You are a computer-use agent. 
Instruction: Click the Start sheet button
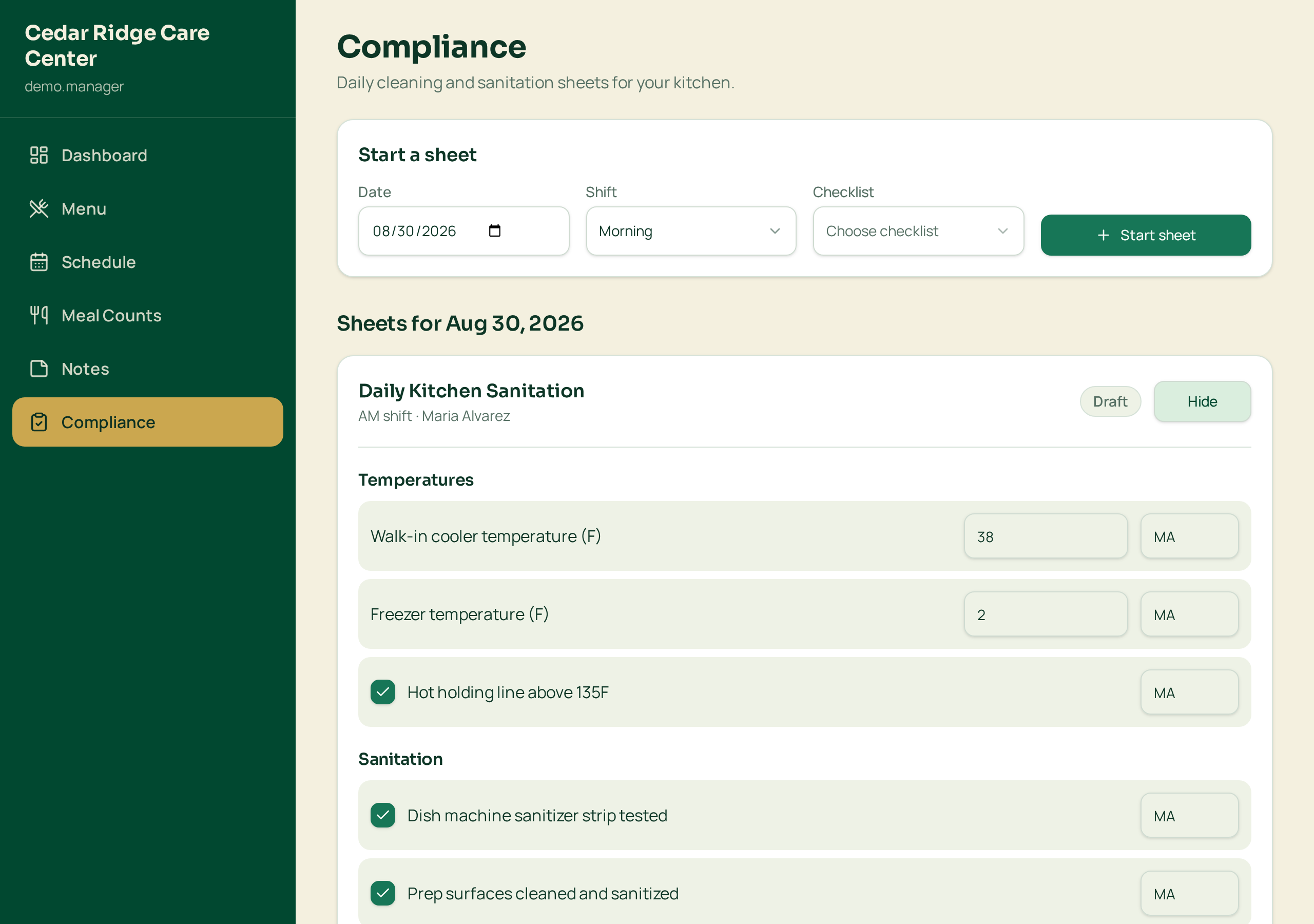coord(1145,235)
